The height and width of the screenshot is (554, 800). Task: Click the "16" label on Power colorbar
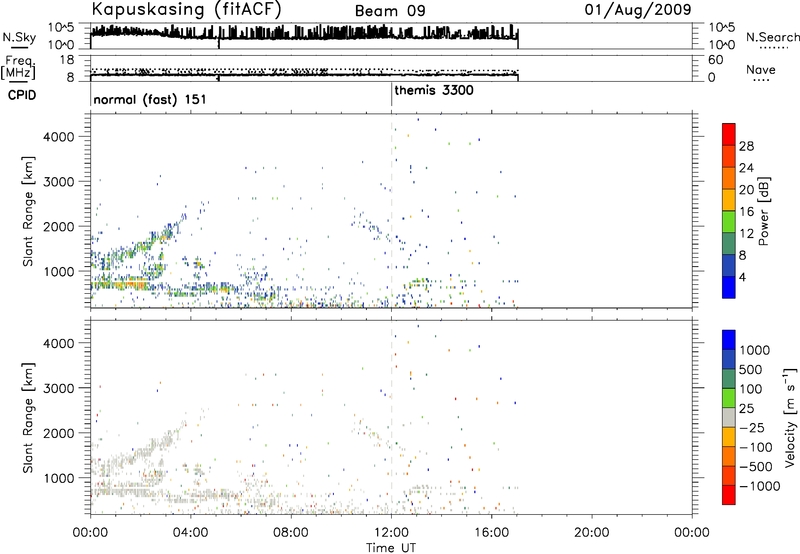(x=746, y=212)
